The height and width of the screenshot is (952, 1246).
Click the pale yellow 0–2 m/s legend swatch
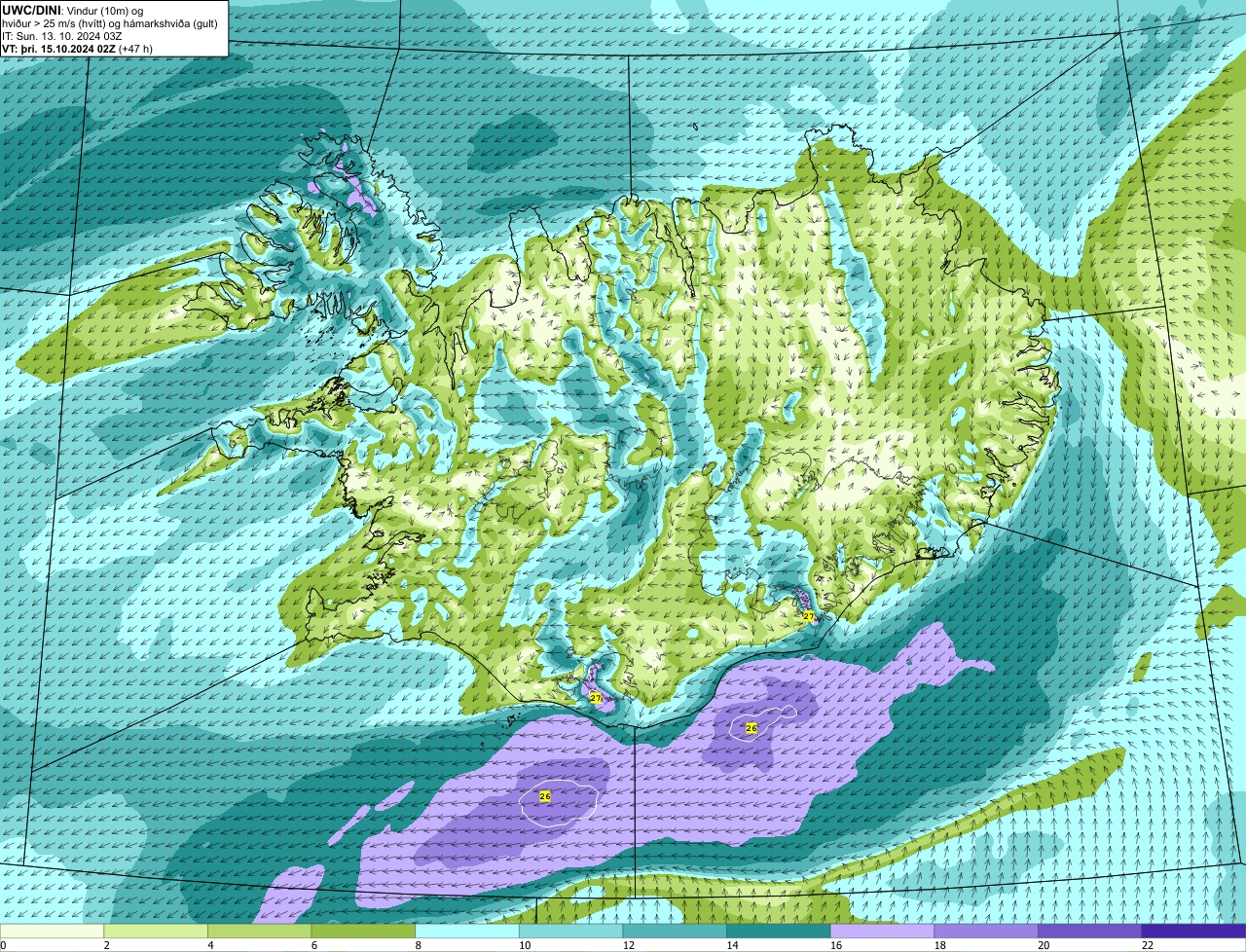(52, 932)
